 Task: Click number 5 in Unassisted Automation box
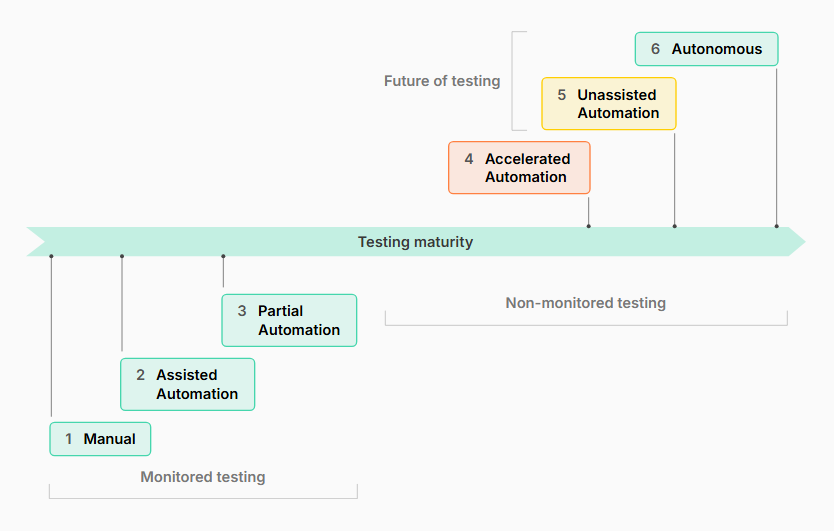(x=561, y=95)
